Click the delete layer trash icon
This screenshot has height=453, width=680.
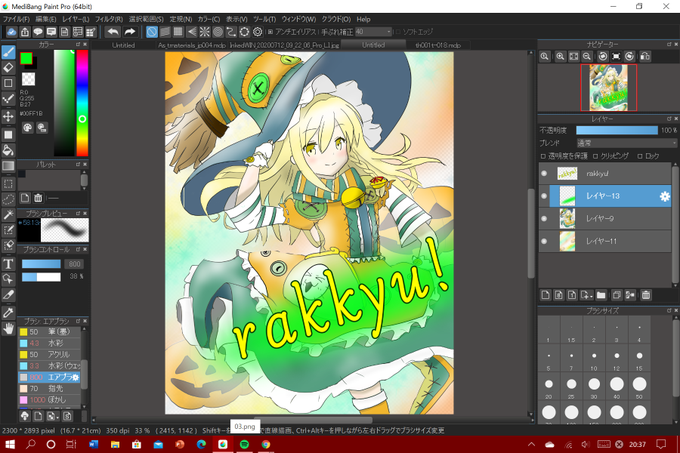[646, 295]
